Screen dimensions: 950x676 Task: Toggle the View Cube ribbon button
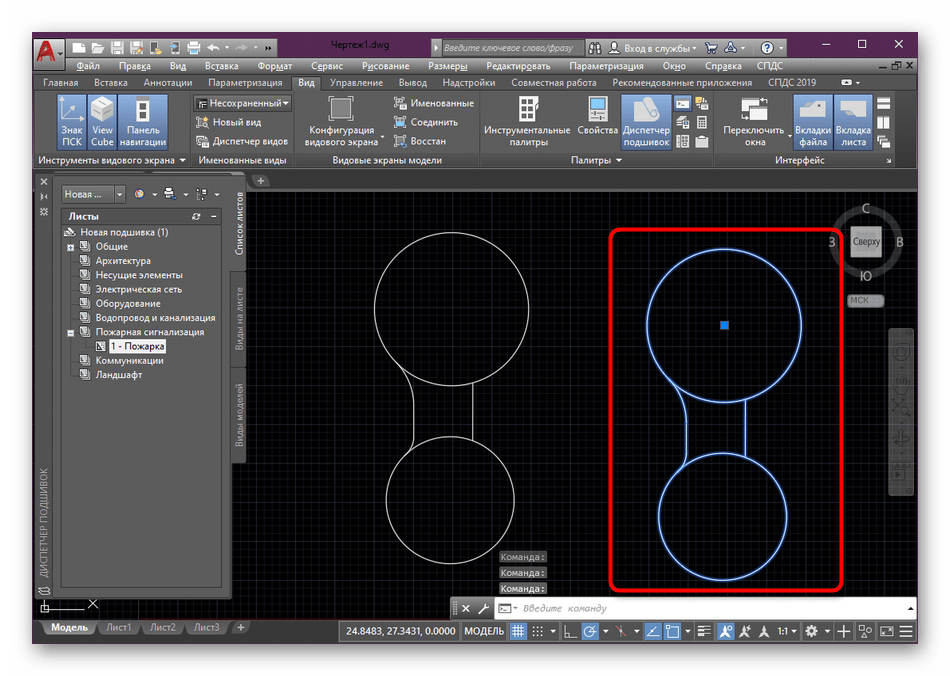point(102,122)
